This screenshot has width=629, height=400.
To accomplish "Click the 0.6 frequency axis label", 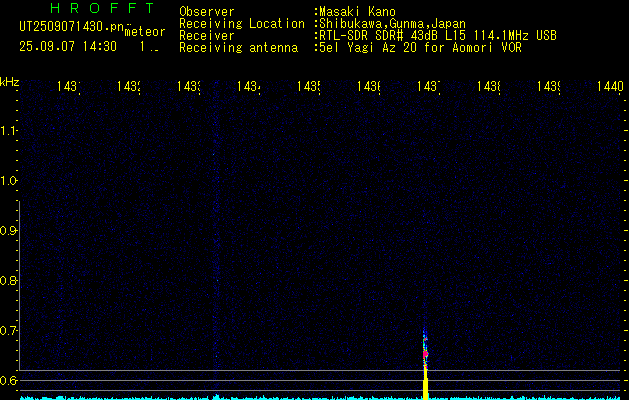I will (x=8, y=380).
